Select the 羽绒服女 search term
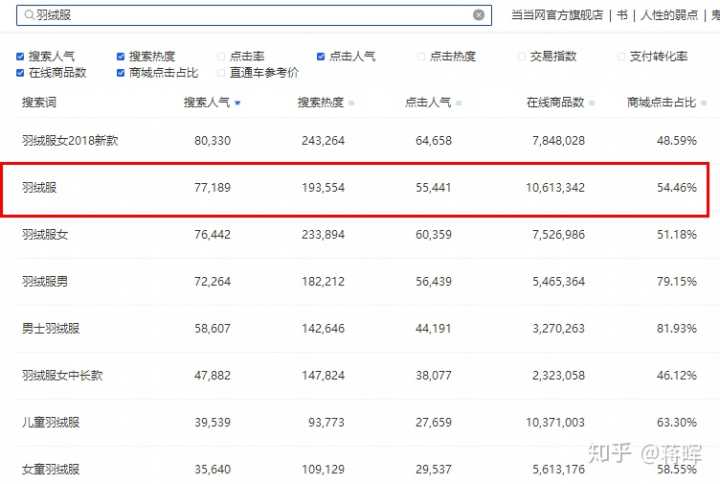This screenshot has height=484, width=720. pos(45,235)
